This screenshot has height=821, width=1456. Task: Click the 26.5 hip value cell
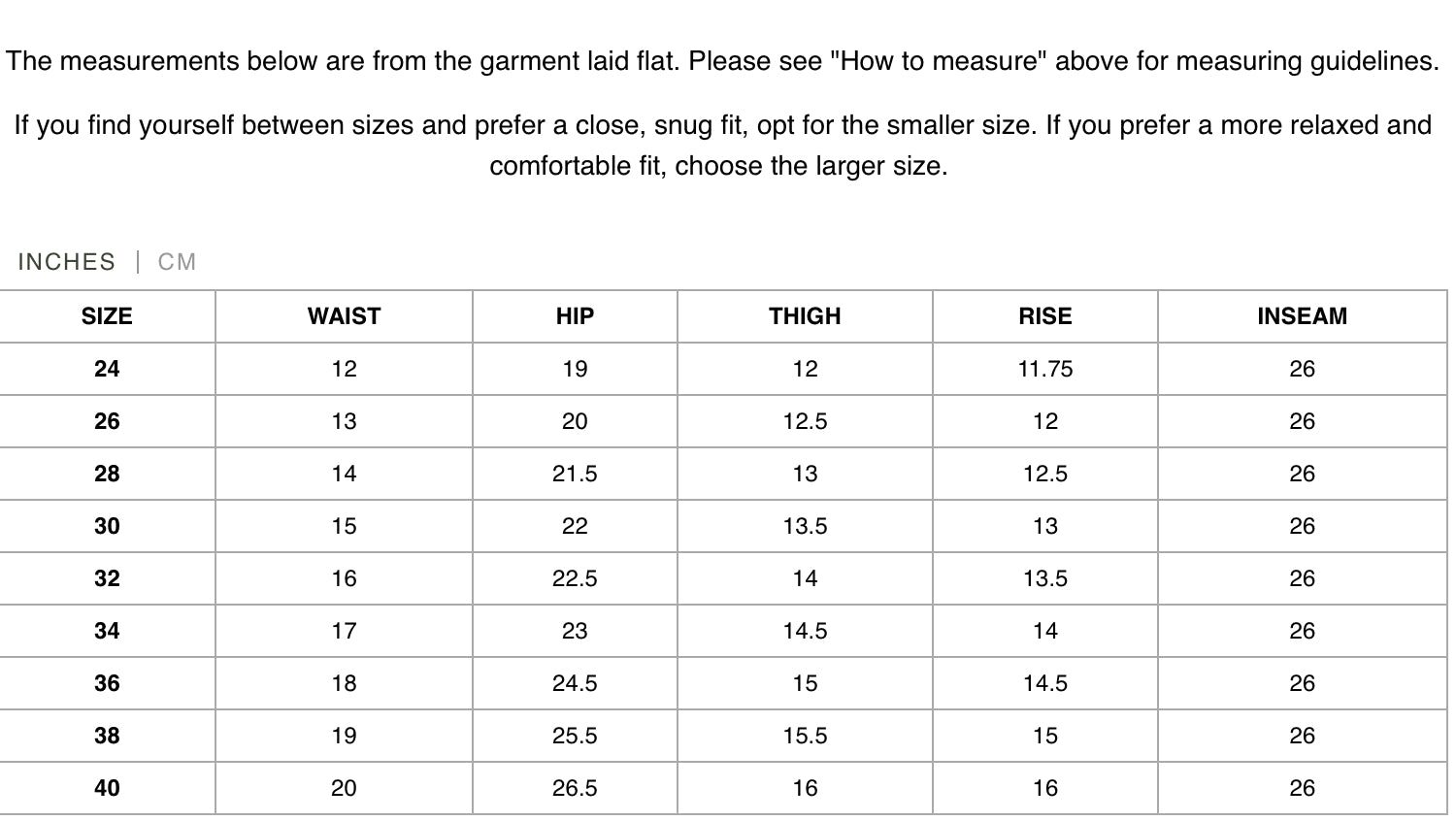point(575,788)
